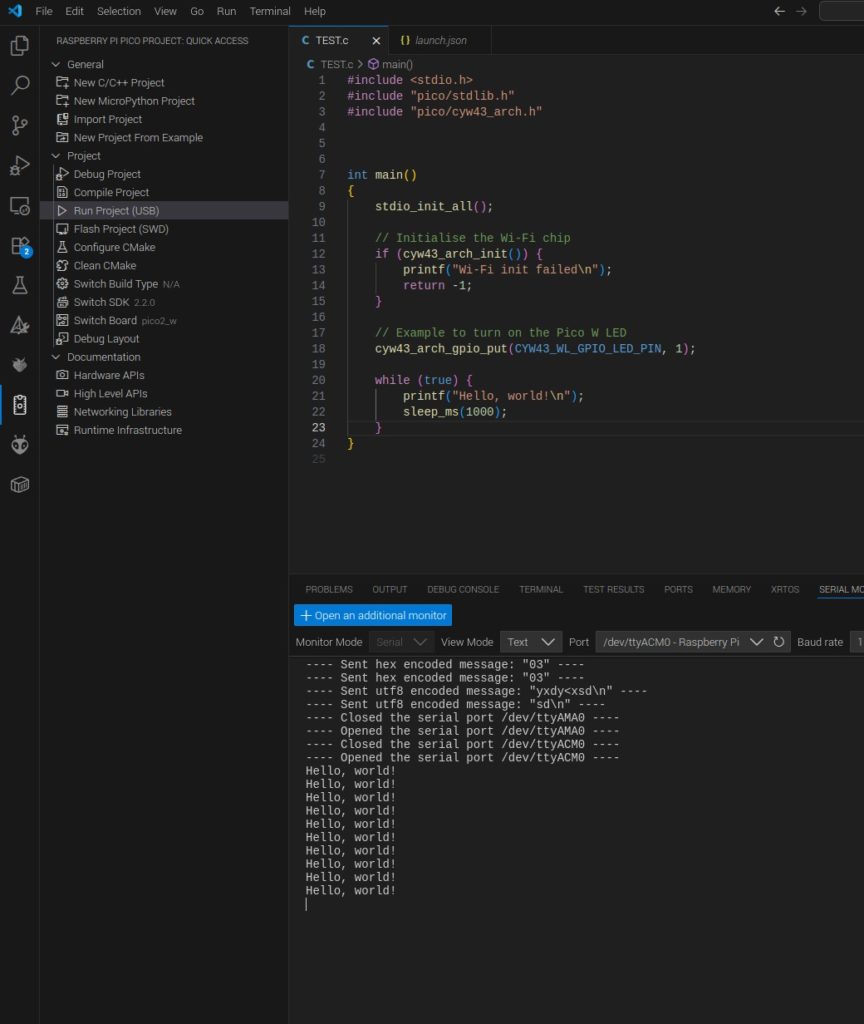Select Flash Project (SWD)
The width and height of the screenshot is (864, 1024).
pyautogui.click(x=120, y=229)
